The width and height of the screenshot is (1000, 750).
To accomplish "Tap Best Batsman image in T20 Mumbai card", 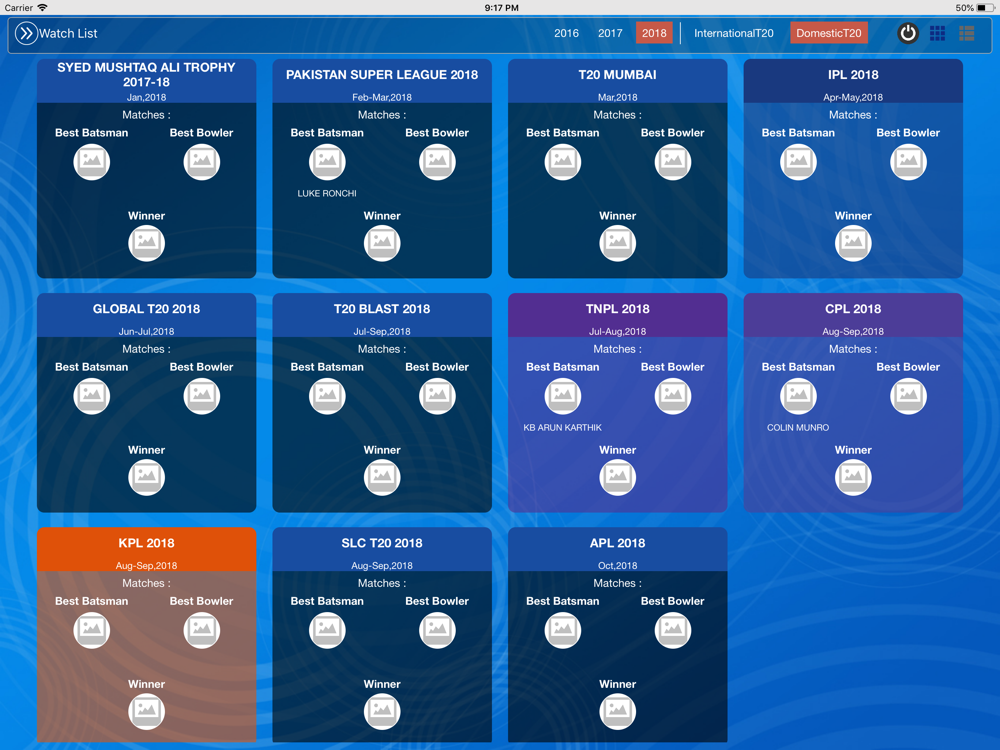I will click(x=562, y=161).
